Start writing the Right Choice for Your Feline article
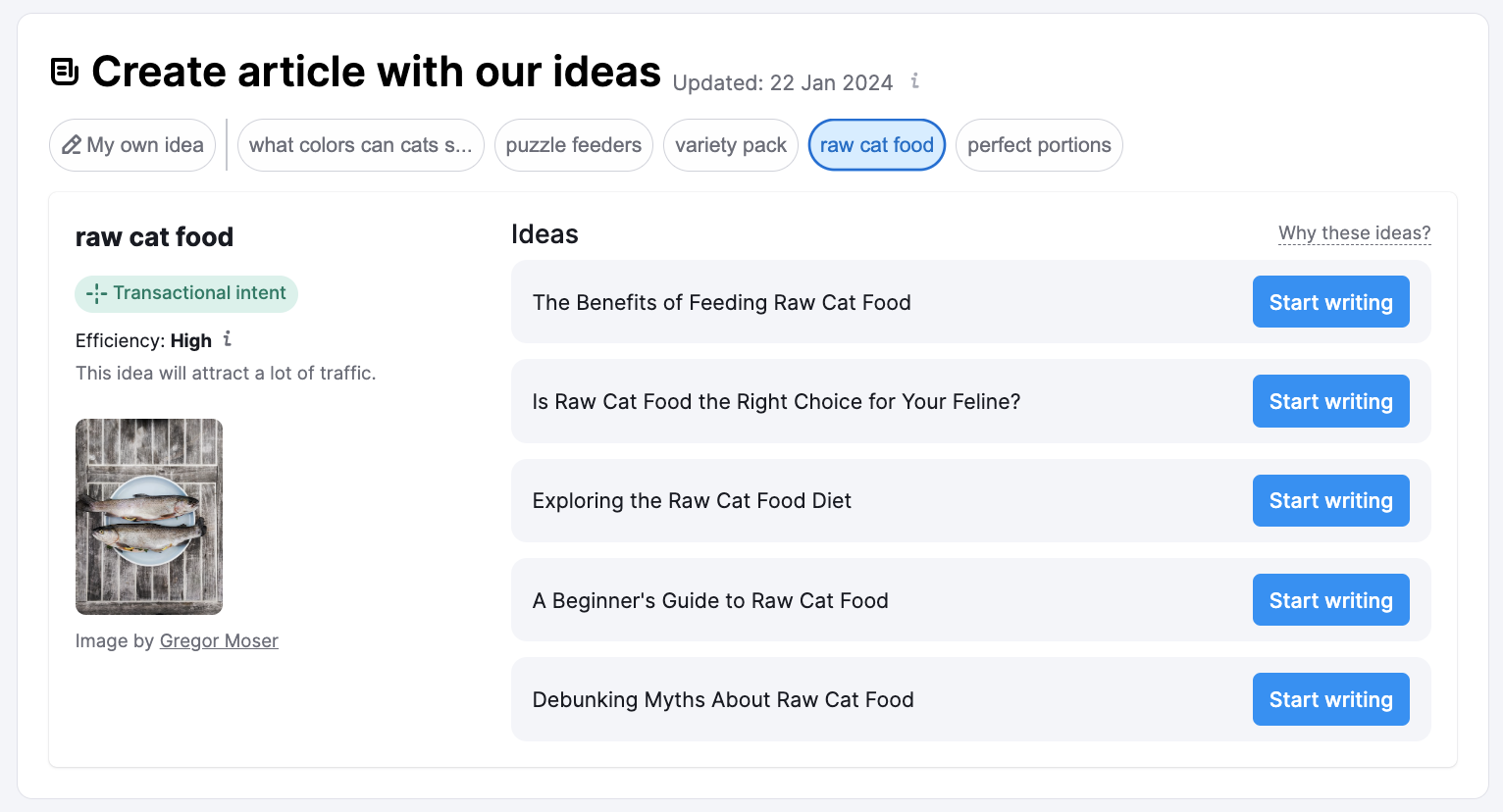This screenshot has height=812, width=1503. [1330, 401]
